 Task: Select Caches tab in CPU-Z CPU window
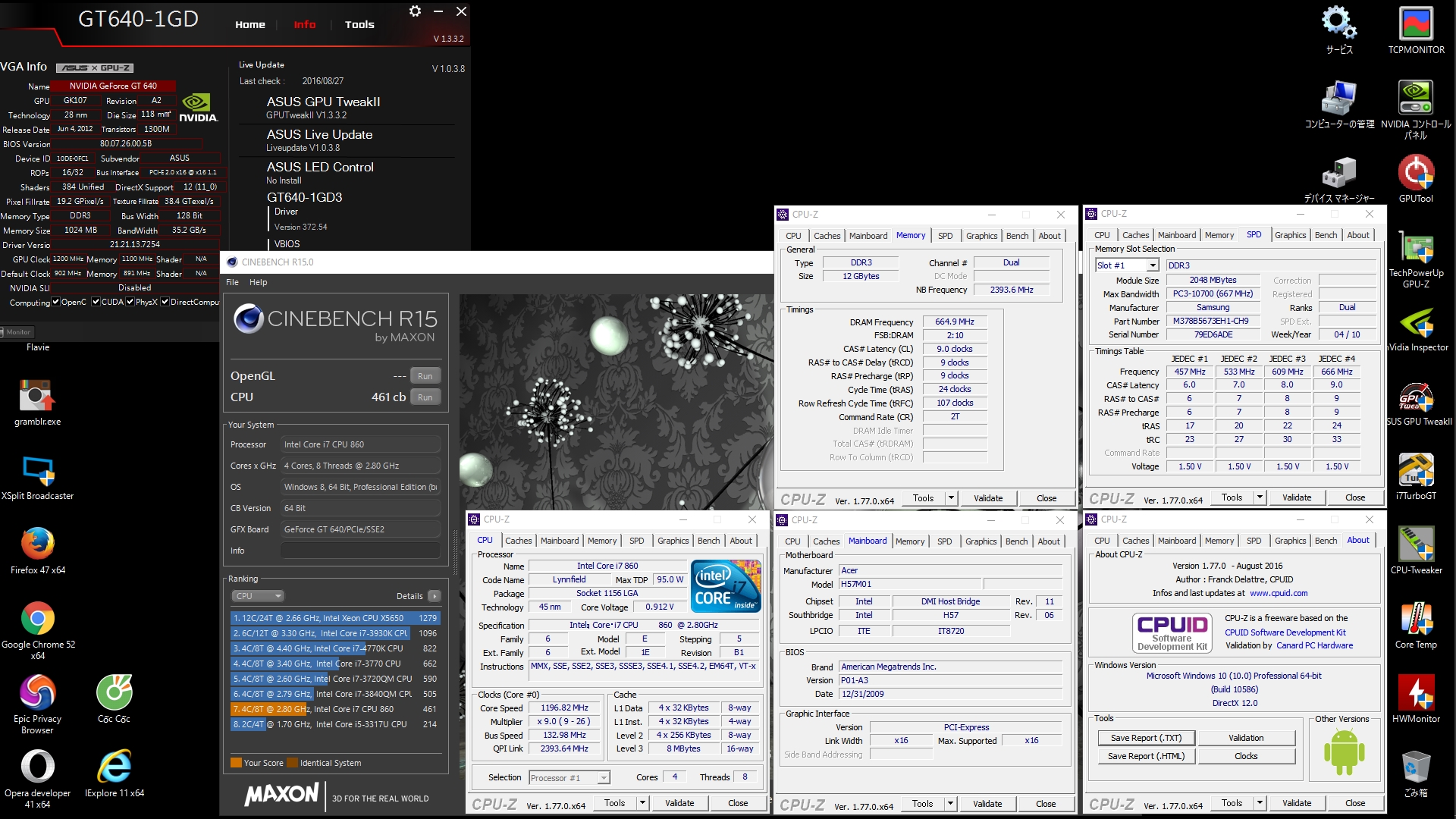[519, 541]
